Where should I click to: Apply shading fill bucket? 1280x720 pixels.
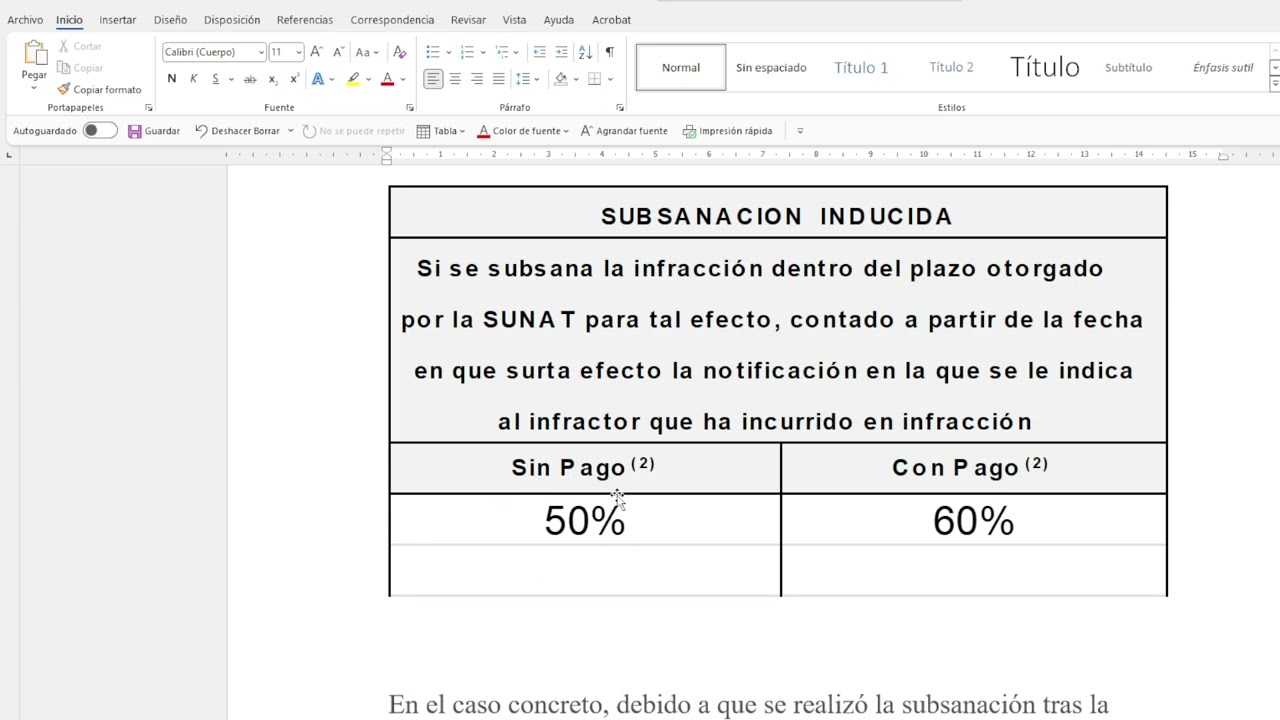click(x=561, y=79)
